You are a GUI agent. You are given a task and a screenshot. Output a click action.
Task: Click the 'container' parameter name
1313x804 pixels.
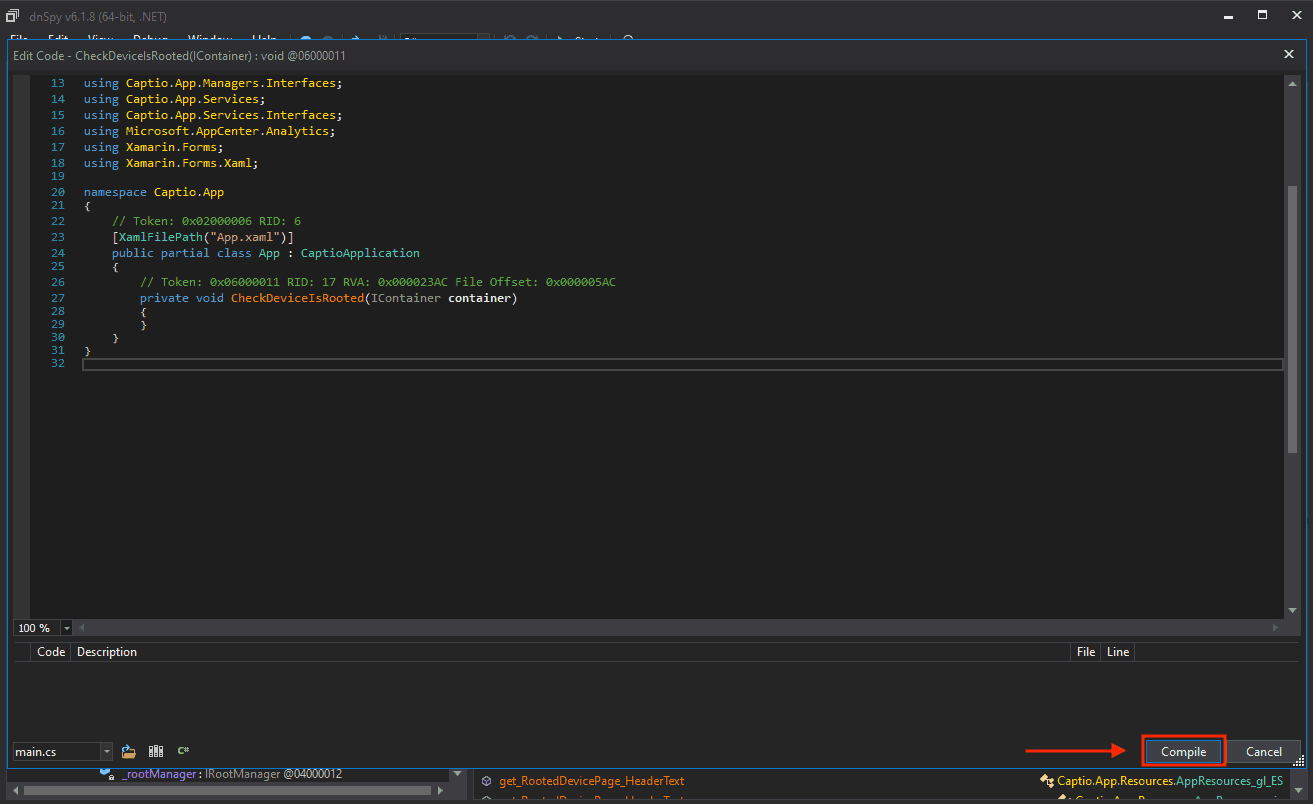(x=479, y=298)
